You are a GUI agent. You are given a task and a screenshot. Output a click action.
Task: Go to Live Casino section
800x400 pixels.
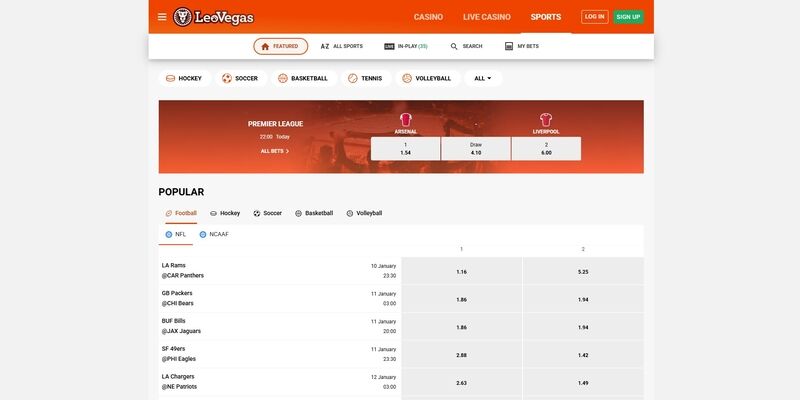pyautogui.click(x=487, y=17)
